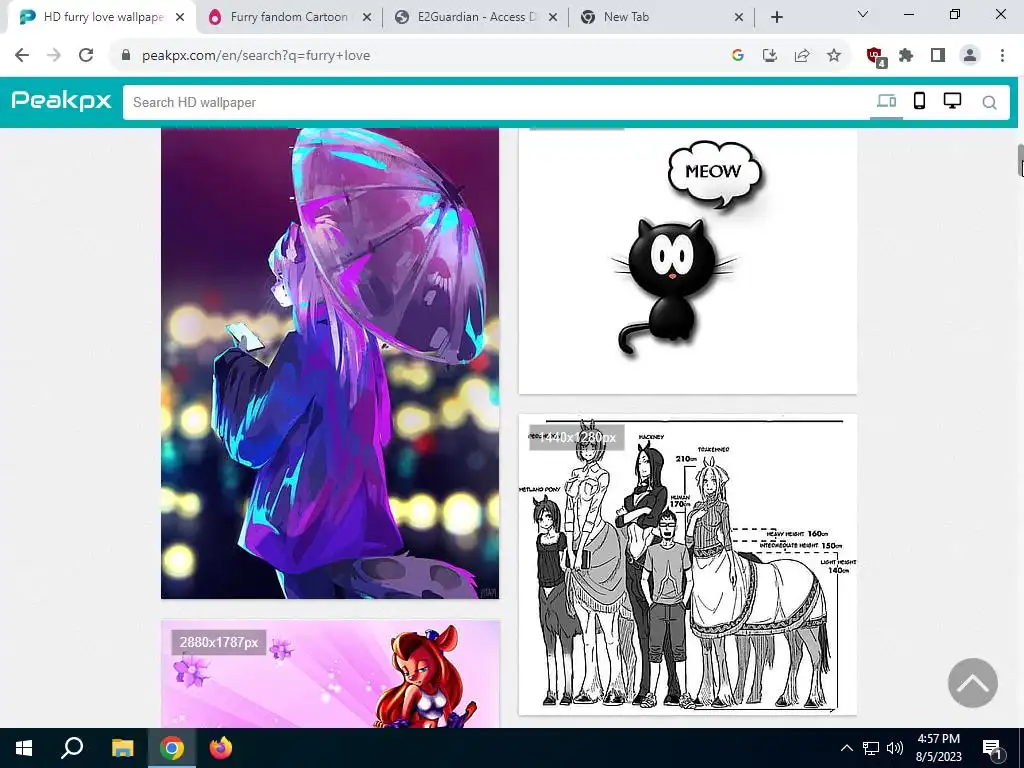Click the Peakpx logo

(x=61, y=101)
